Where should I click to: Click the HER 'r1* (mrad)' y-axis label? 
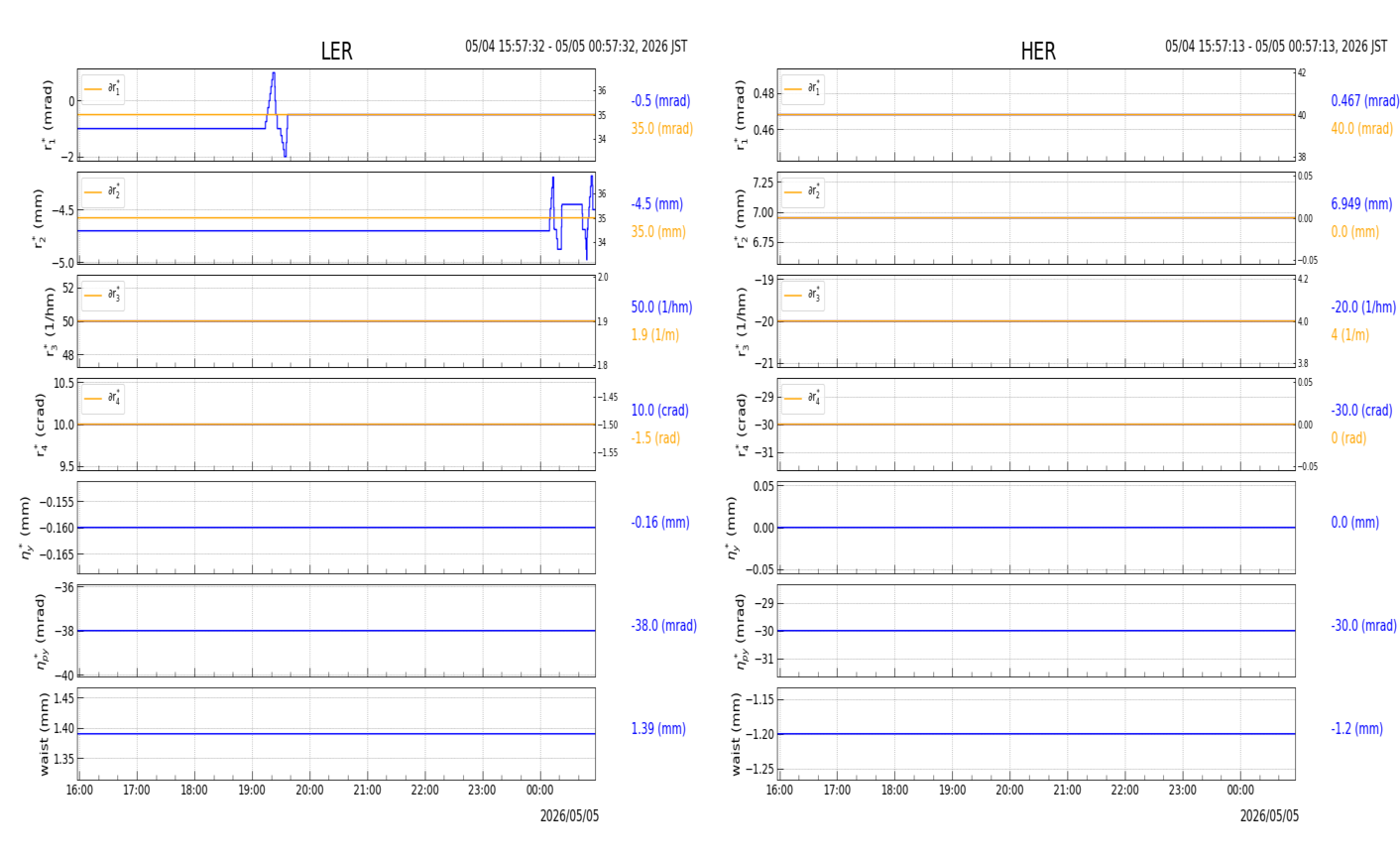click(x=740, y=115)
